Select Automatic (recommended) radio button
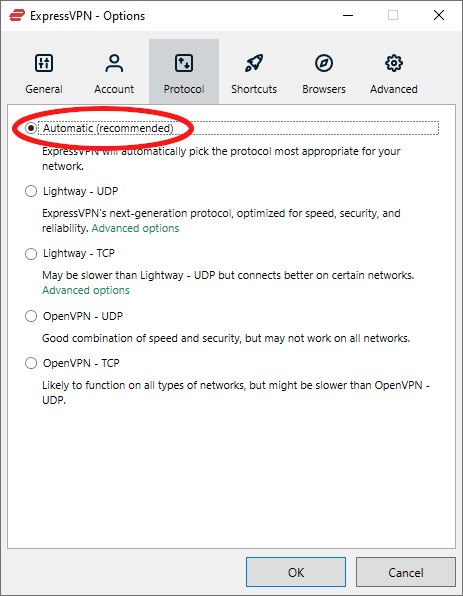The height and width of the screenshot is (596, 463). 31,128
